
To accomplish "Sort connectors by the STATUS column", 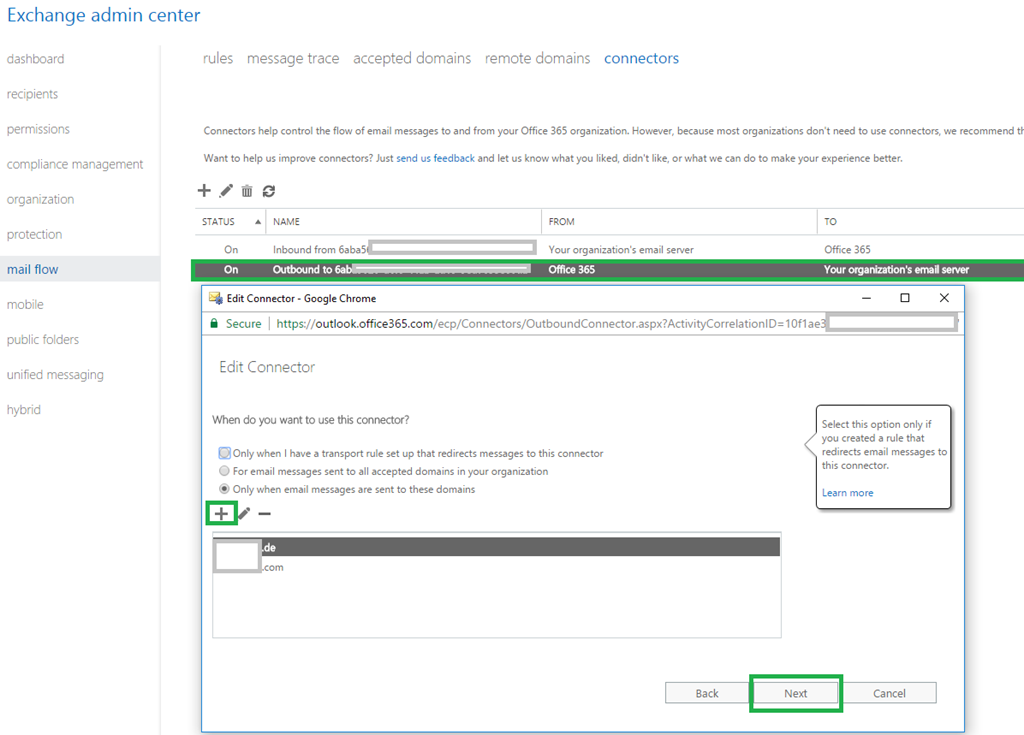I will tap(231, 221).
